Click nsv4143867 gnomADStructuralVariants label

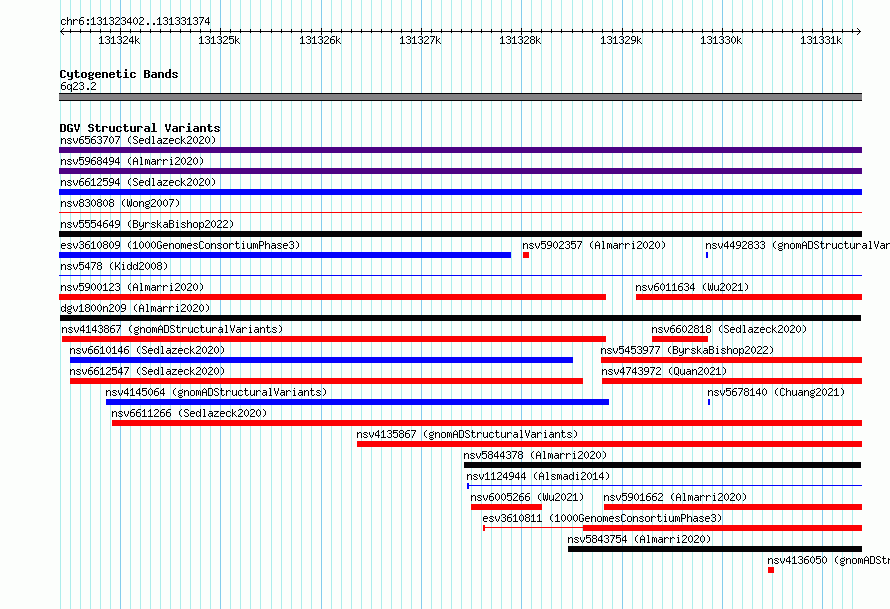172,329
